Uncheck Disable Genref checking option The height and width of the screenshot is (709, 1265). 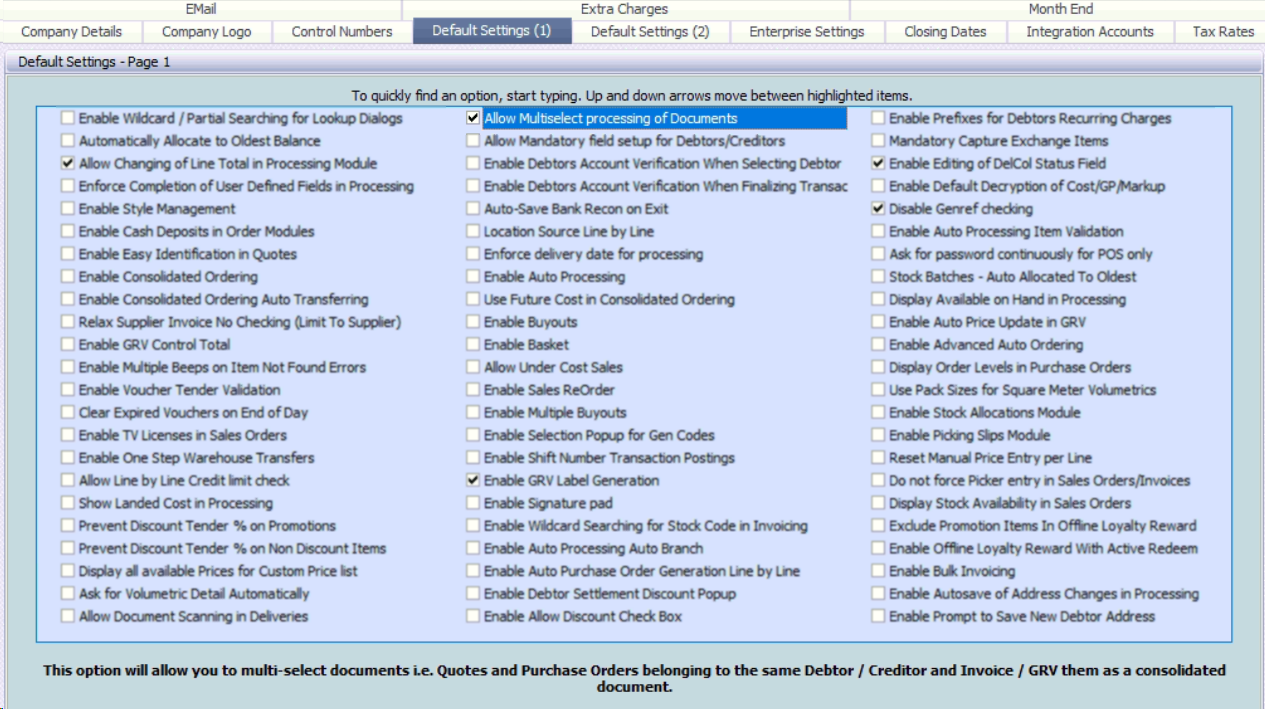pos(878,209)
